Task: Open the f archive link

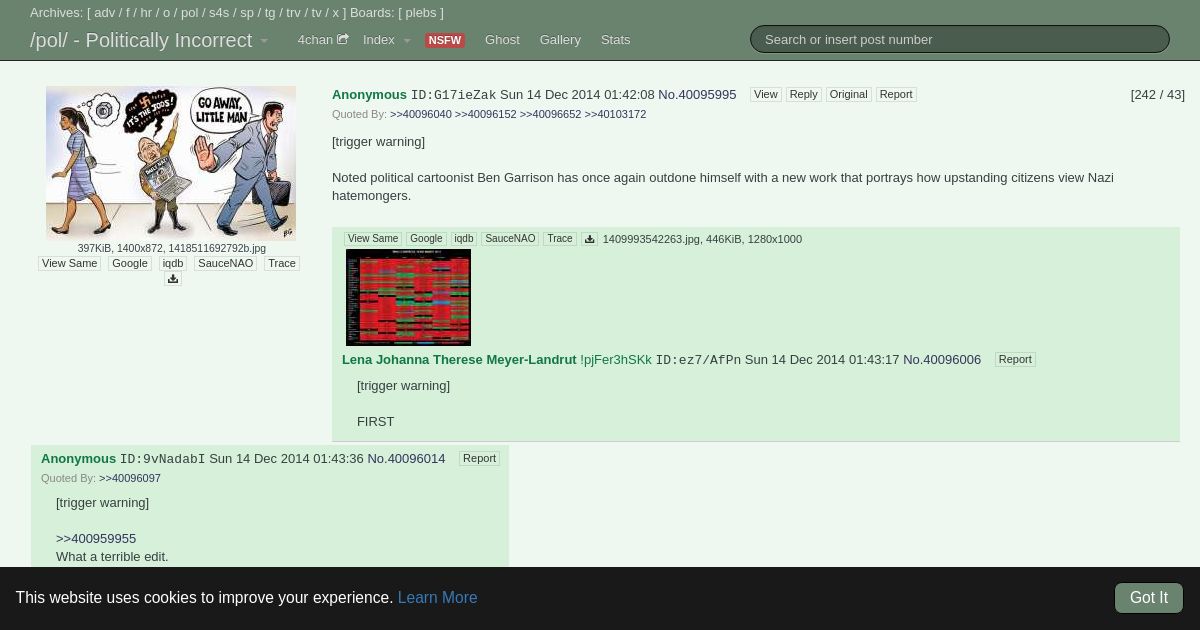Action: (128, 13)
